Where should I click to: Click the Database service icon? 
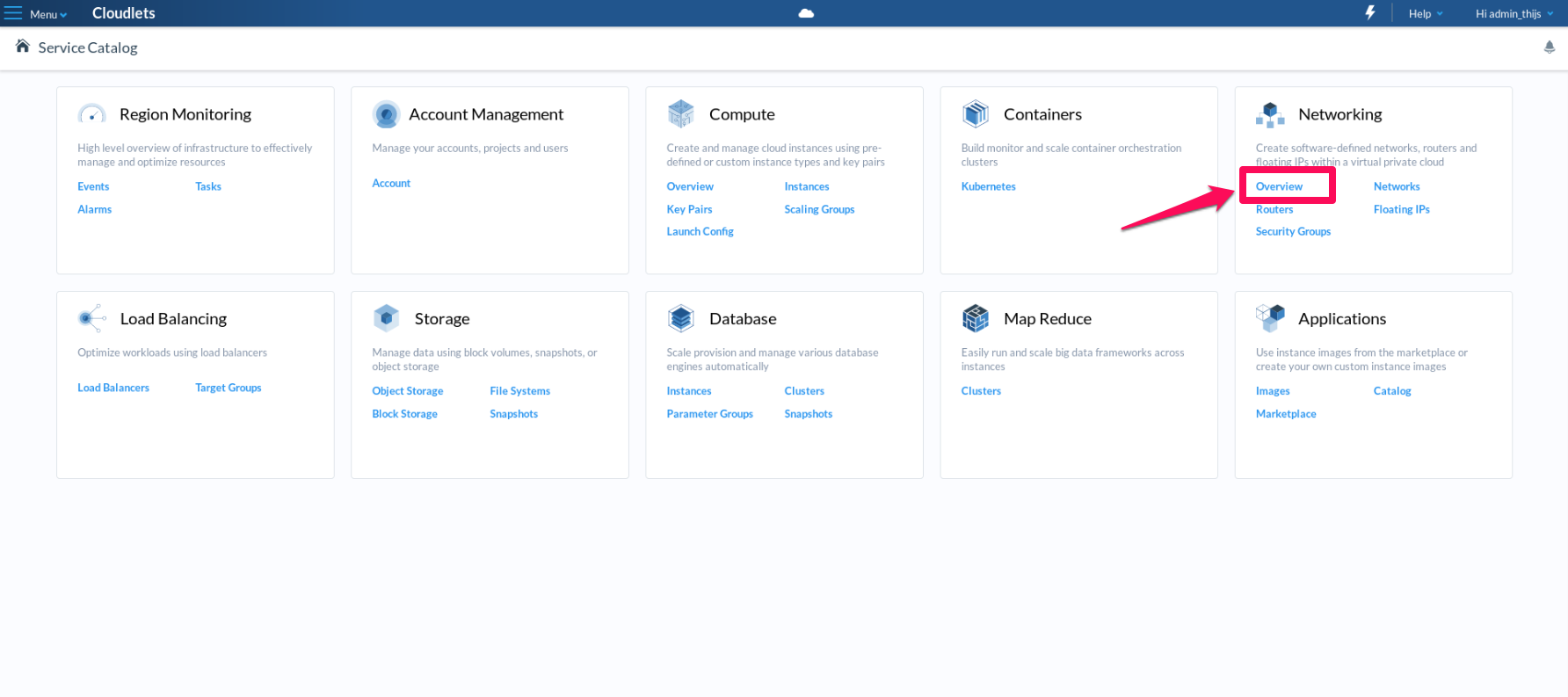click(x=680, y=318)
